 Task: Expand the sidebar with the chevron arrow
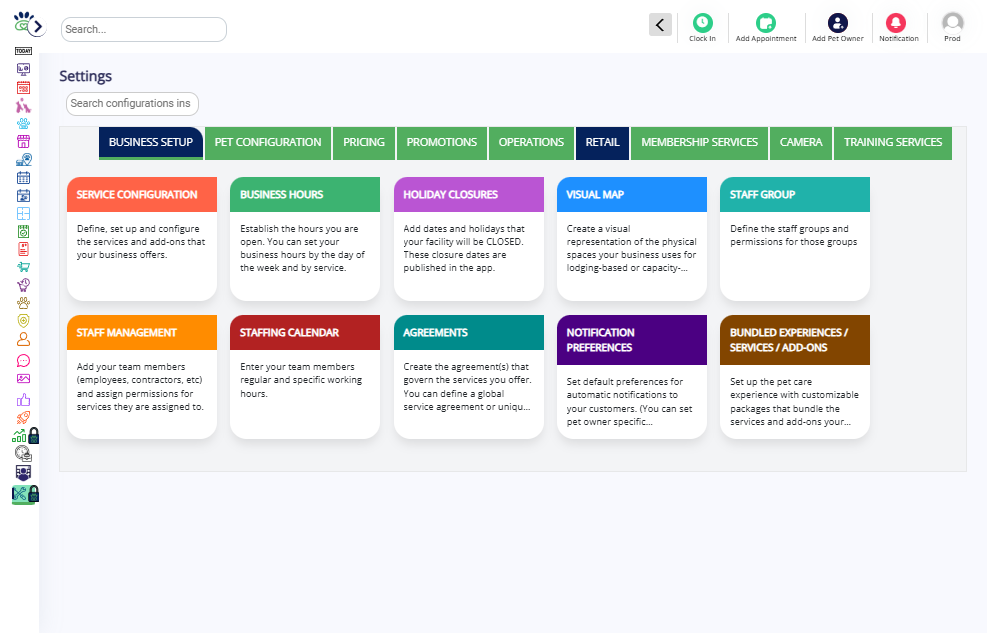(x=38, y=26)
